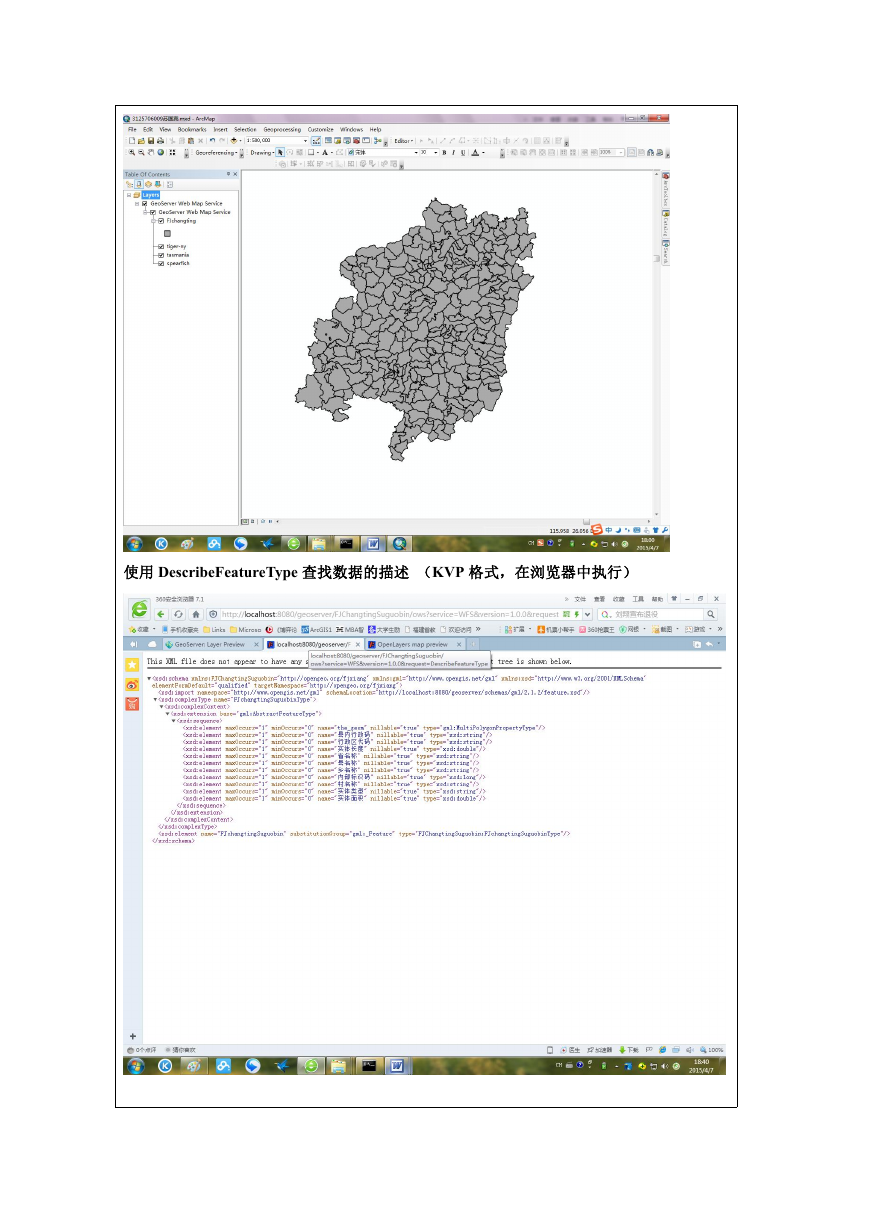Click the file explorer icon in upper taskbar
The height and width of the screenshot is (1228, 869).
pyautogui.click(x=319, y=543)
